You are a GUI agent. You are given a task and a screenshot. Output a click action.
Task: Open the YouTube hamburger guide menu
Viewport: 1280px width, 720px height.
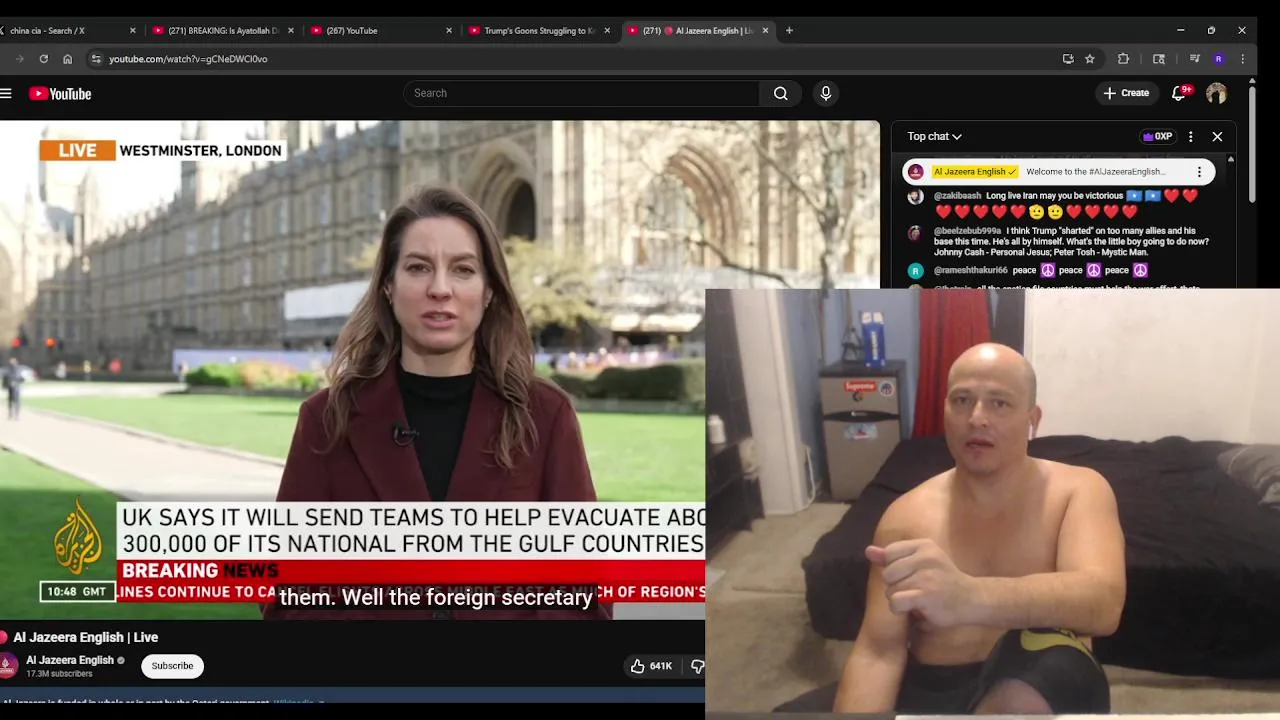(6, 93)
